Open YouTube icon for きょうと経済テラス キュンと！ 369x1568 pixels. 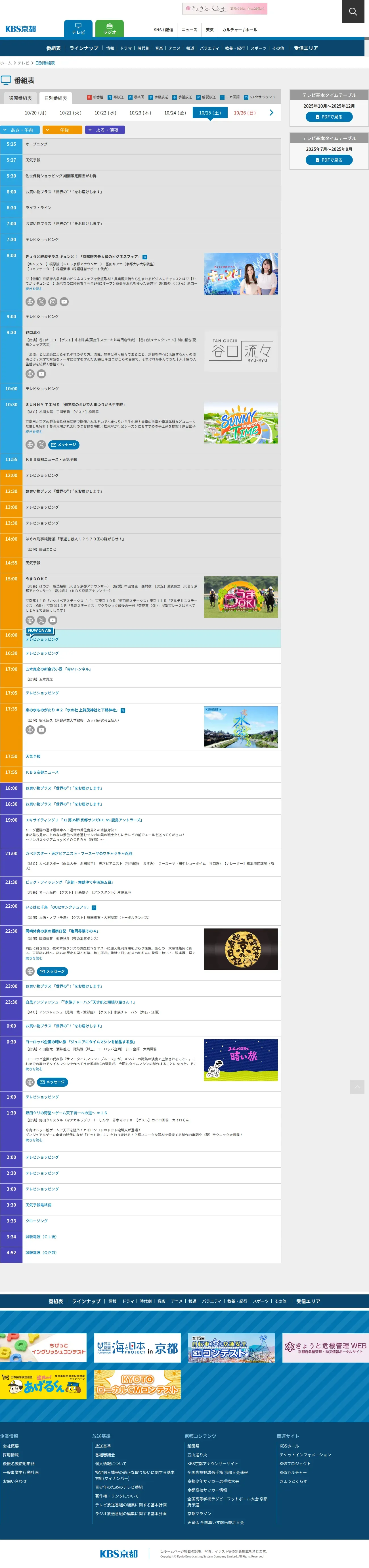(64, 302)
